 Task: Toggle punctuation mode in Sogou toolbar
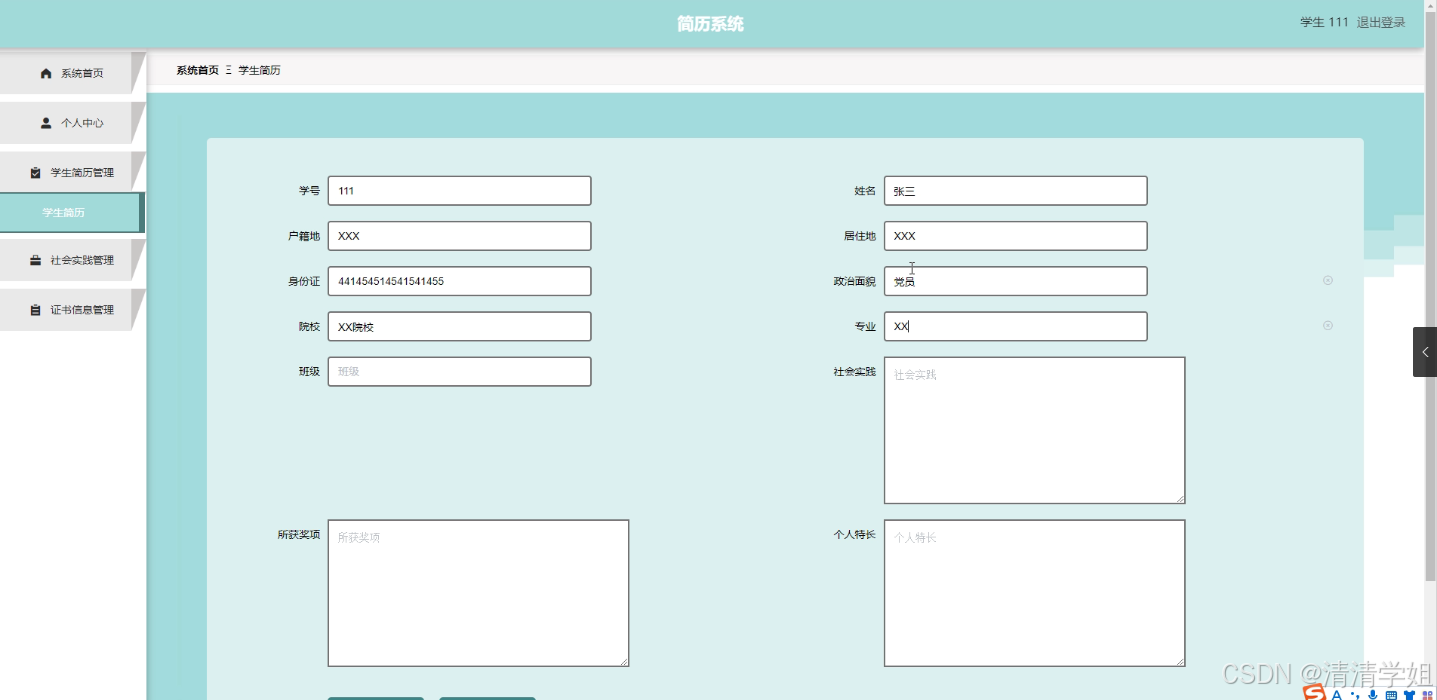(1354, 694)
